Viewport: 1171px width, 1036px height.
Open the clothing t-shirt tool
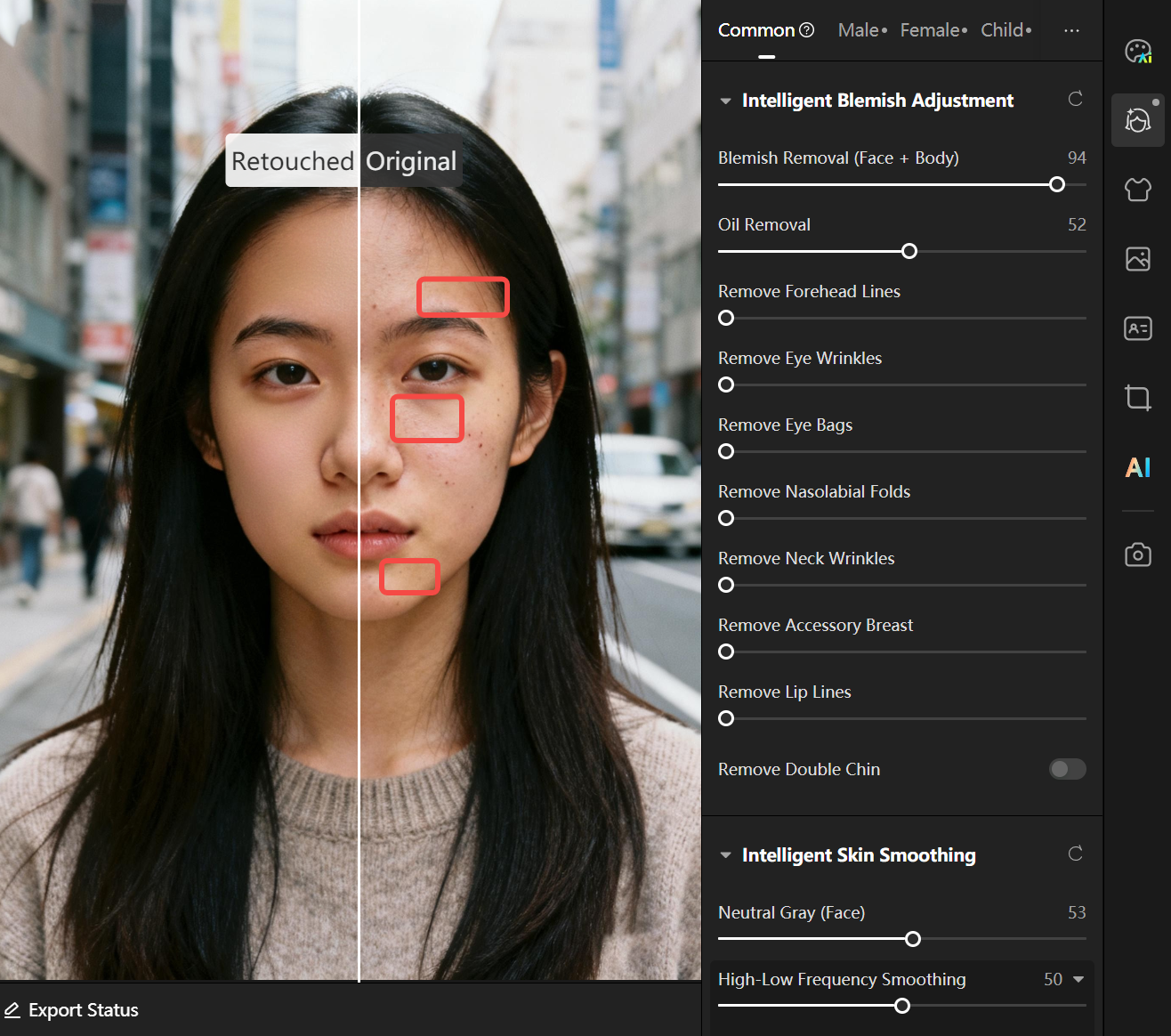click(x=1137, y=190)
